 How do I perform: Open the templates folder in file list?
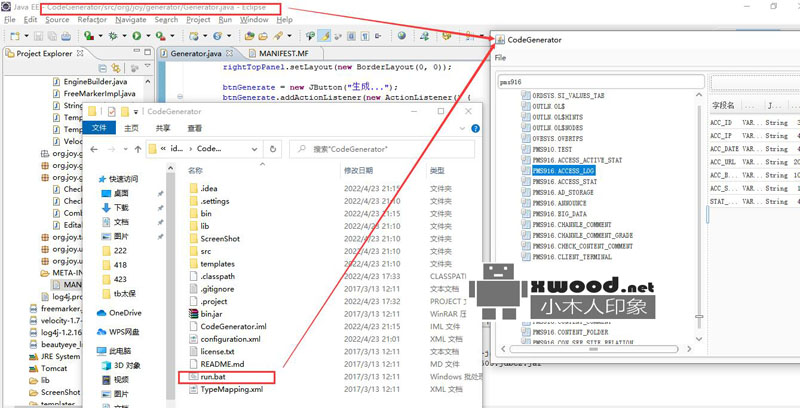click(220, 261)
